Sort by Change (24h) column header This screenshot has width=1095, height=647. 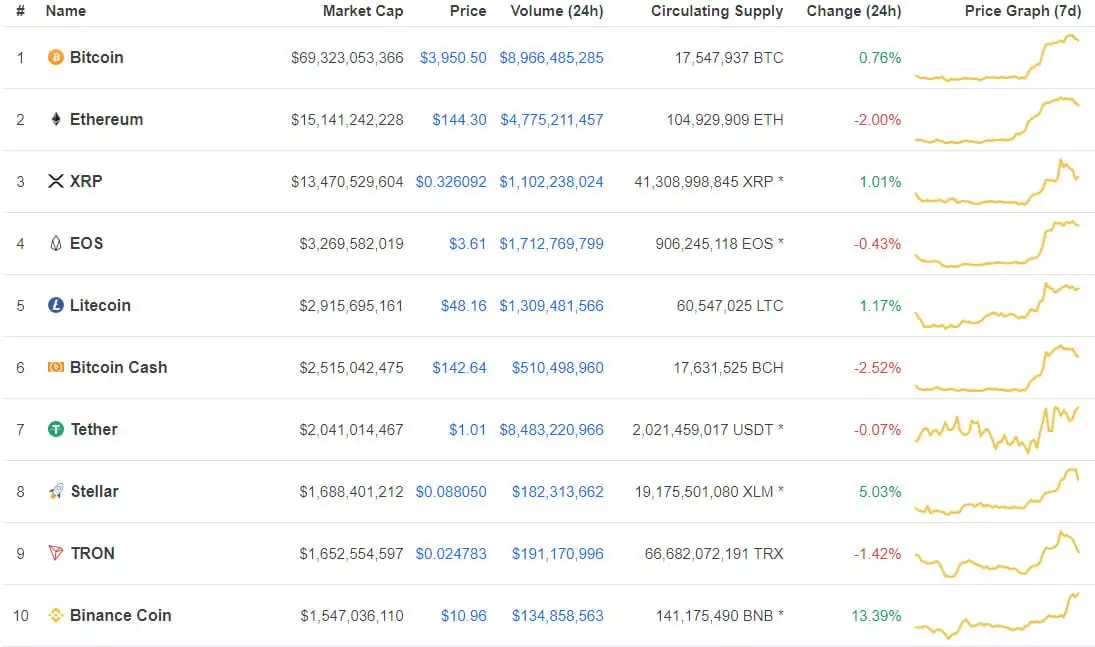click(853, 11)
